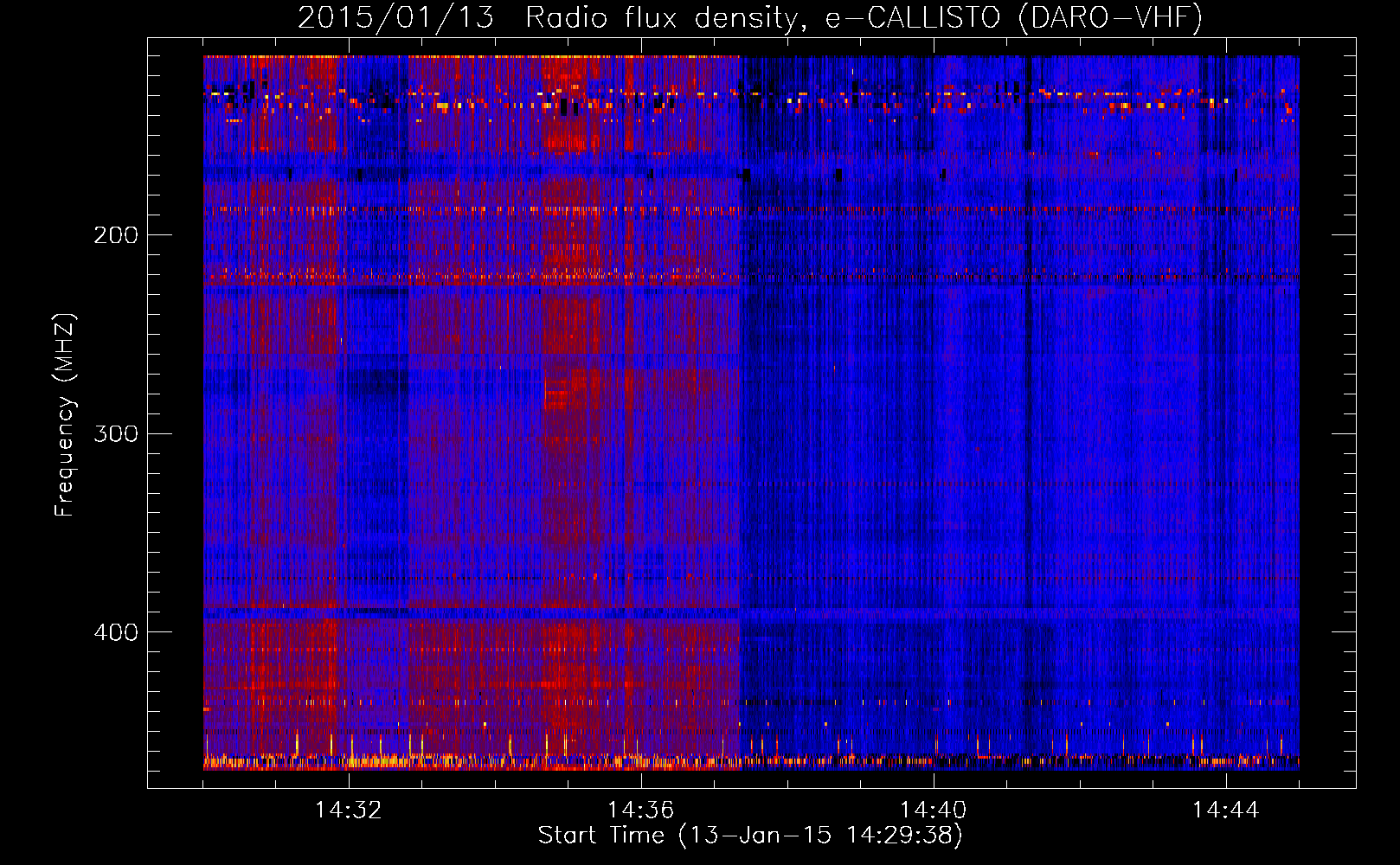Select the 14:36 time tick label
This screenshot has height=865, width=1400.
tap(641, 811)
